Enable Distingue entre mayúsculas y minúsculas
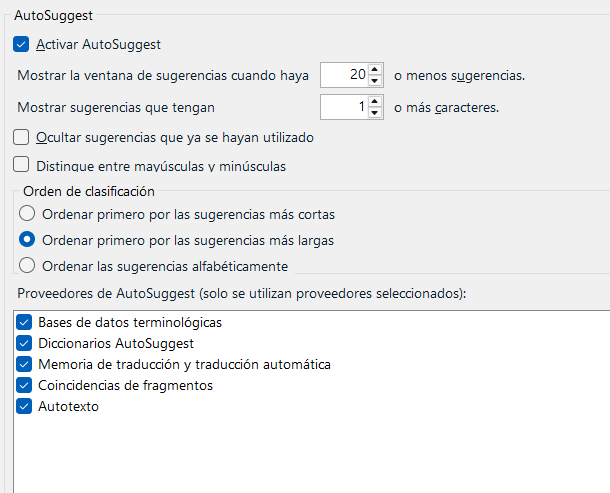Screen dimensions: 610x493 [22, 166]
